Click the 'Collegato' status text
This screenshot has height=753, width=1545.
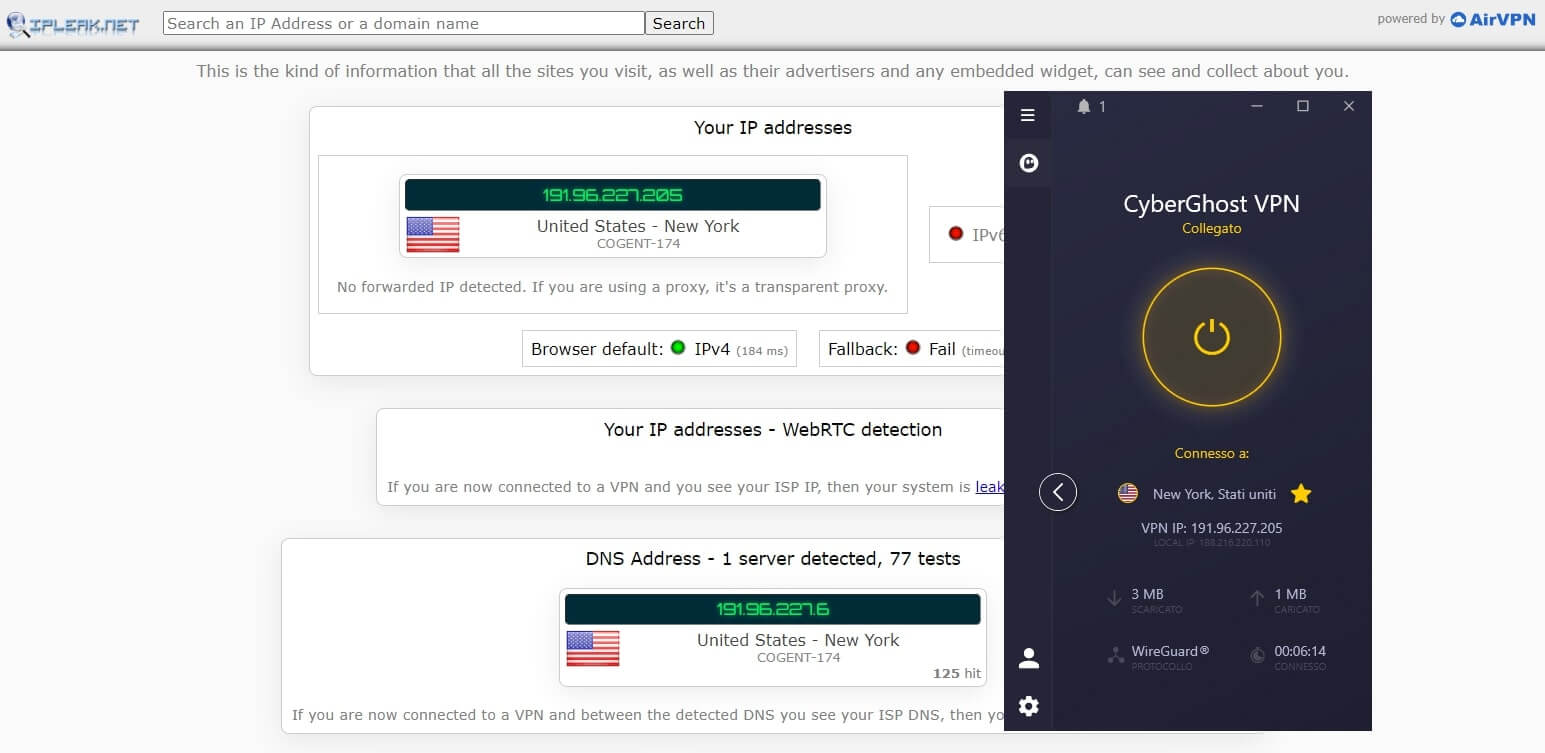(1211, 229)
